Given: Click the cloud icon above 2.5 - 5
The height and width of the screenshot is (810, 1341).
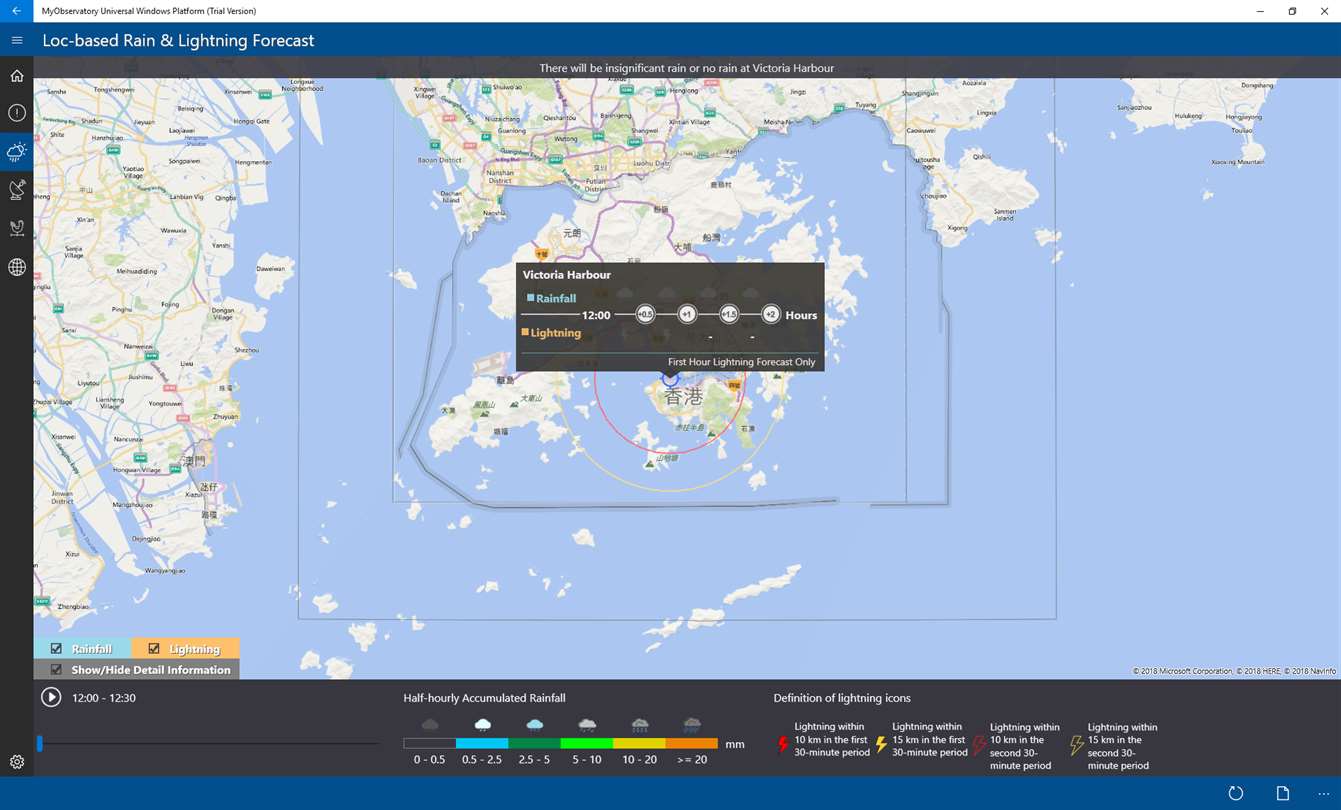Looking at the screenshot, I should pos(535,724).
